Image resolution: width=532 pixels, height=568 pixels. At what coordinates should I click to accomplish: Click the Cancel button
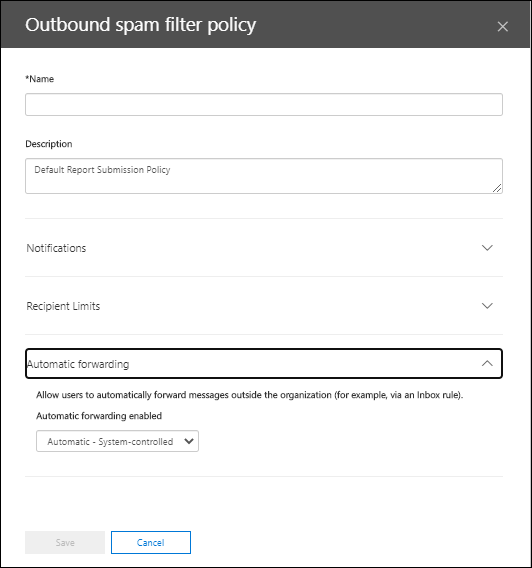151,542
